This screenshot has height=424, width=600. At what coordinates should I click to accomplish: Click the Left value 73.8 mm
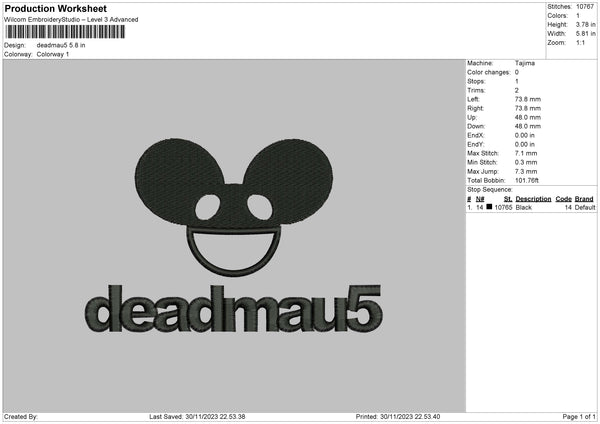click(528, 99)
